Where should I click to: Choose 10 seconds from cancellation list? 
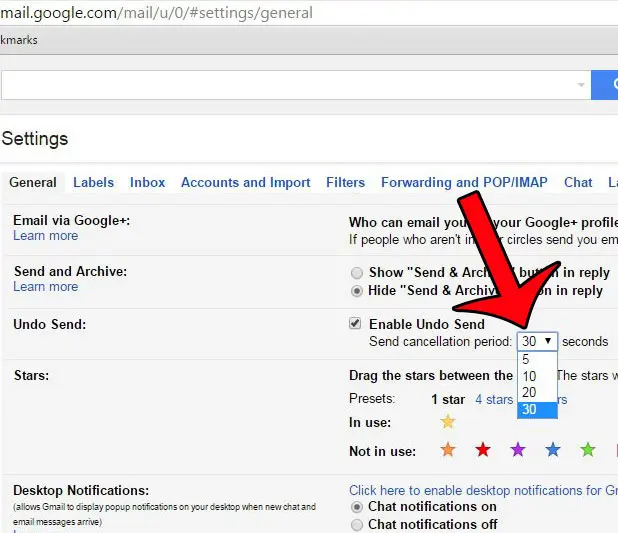tap(537, 376)
